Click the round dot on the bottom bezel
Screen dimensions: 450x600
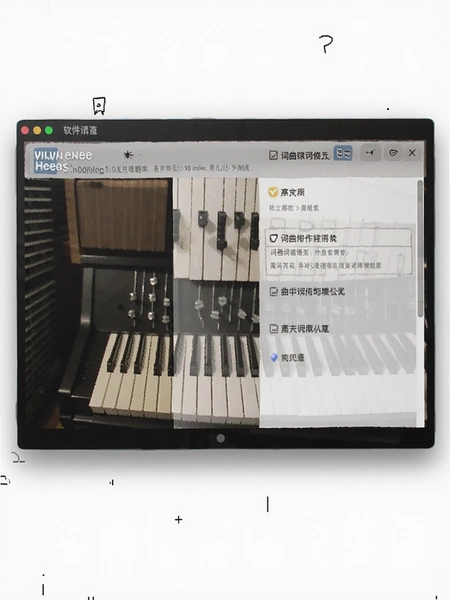(221, 439)
